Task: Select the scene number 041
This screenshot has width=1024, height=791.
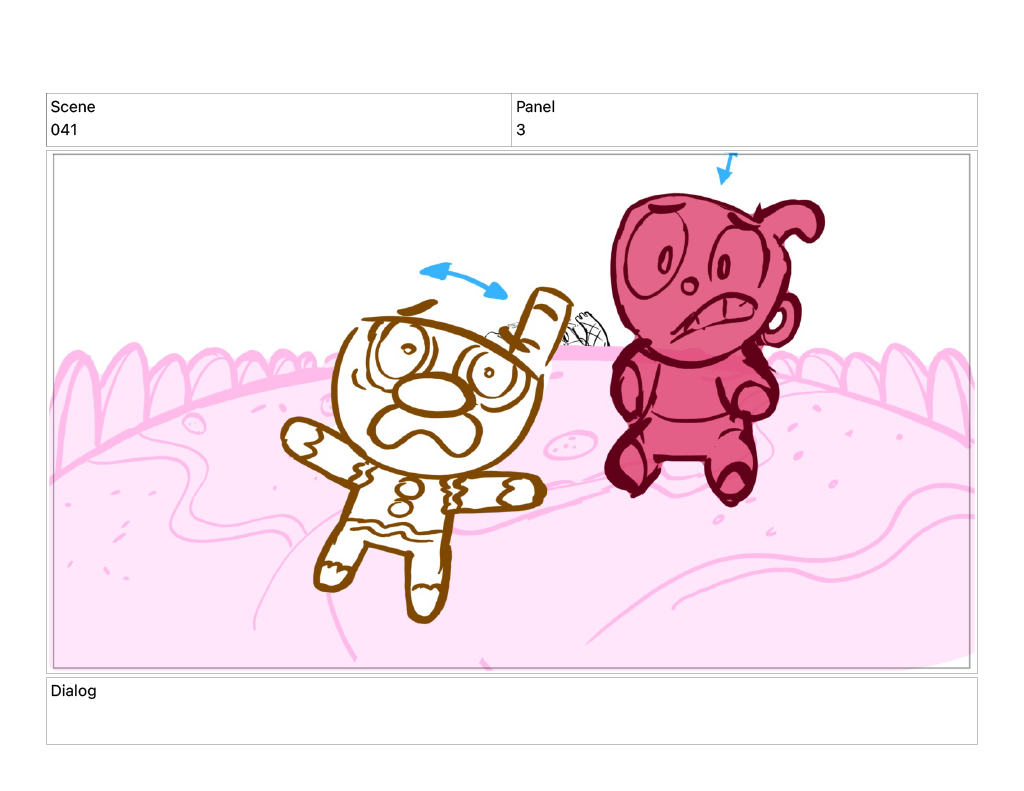Action: coord(64,130)
